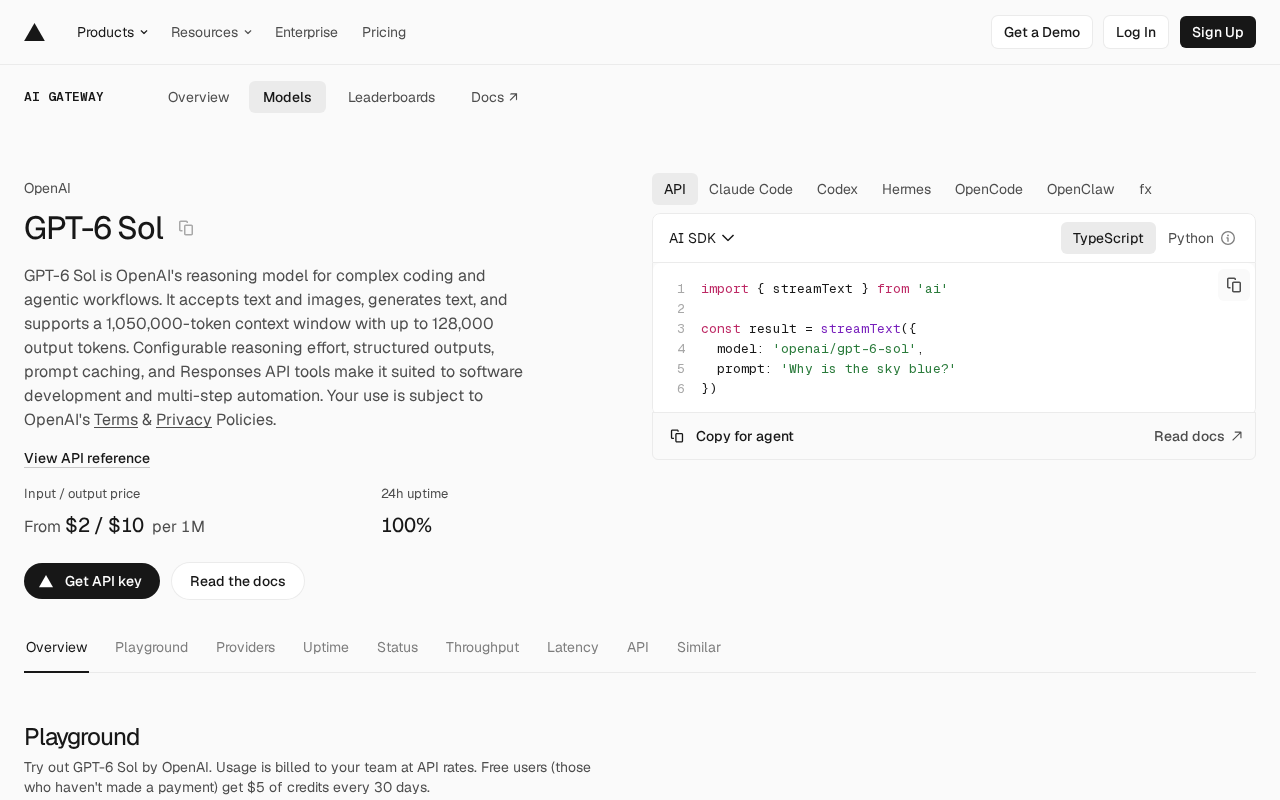The width and height of the screenshot is (1280, 800).
Task: Switch code language to TypeScript
Action: point(1108,238)
